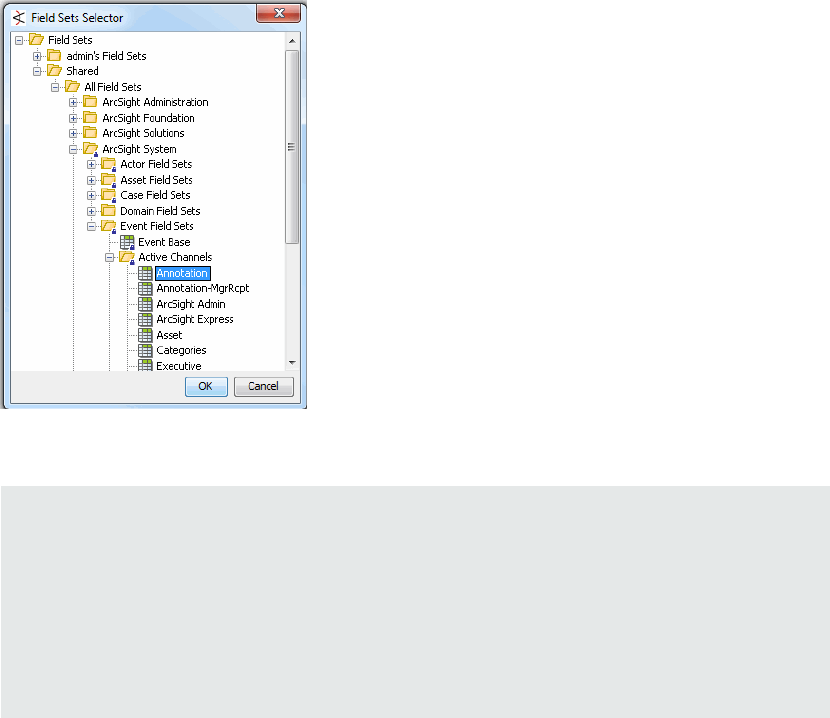Expand ArcSight Administration node
Viewport: 830px width, 718px height.
coord(73,102)
